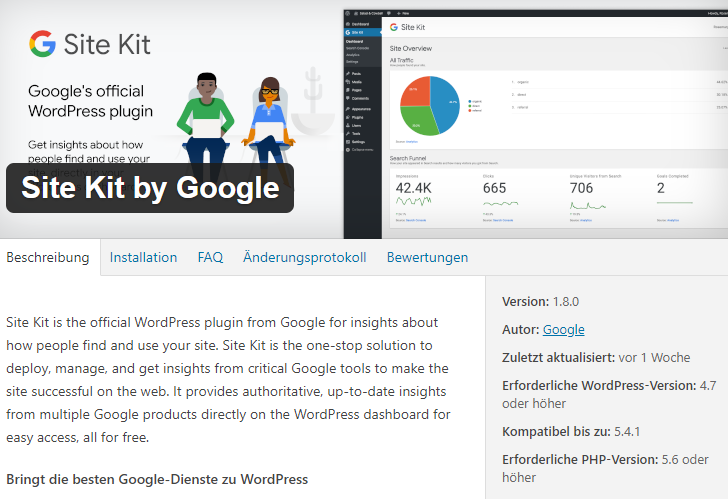Click the small Google G logo beside Site Kit header
The height and width of the screenshot is (499, 728).
click(x=394, y=27)
